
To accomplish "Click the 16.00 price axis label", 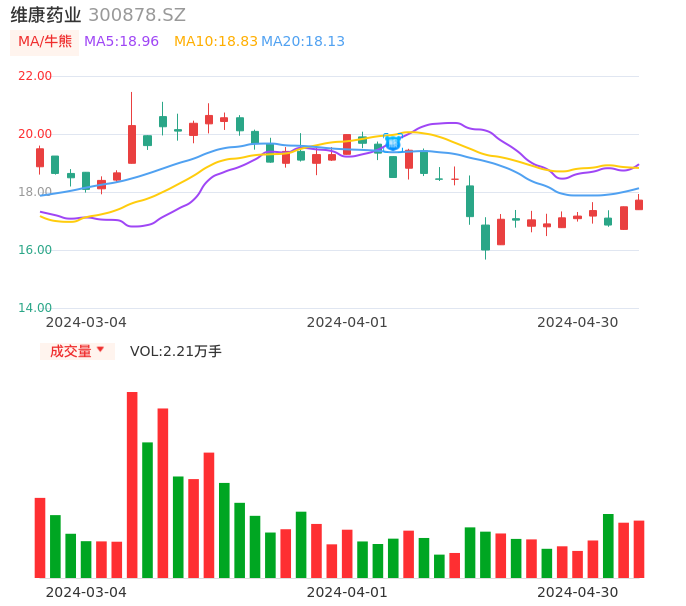I will (x=36, y=250).
